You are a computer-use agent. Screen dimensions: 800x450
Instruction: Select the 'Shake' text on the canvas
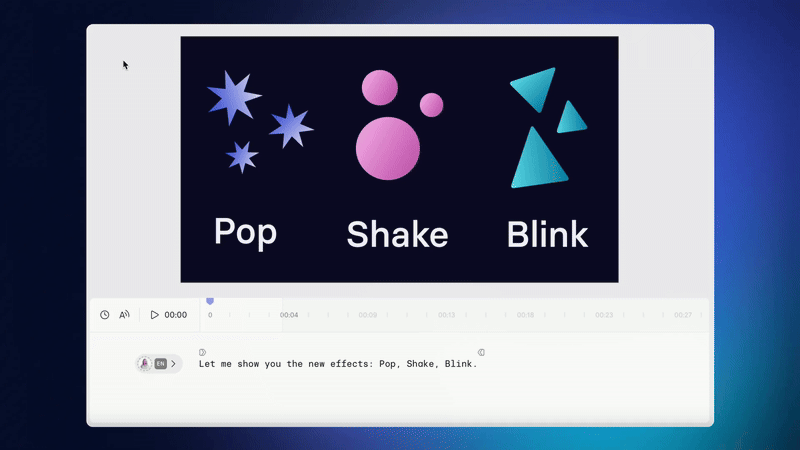click(x=397, y=235)
